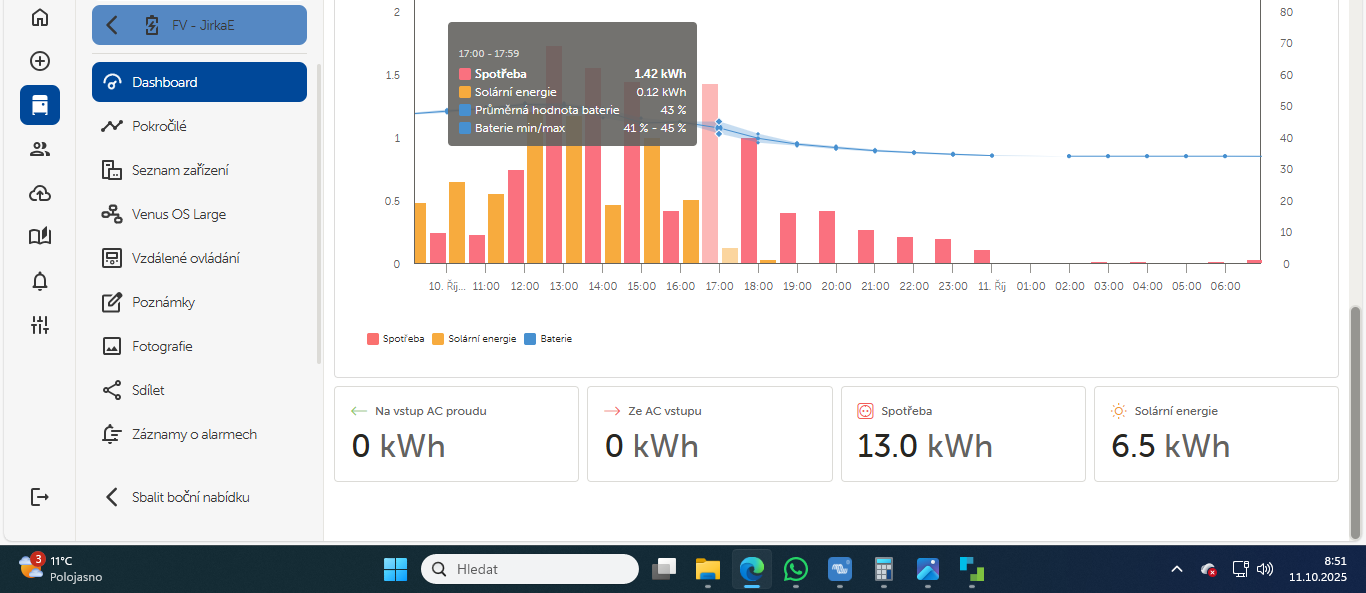
Task: Open Vzdálené ovládání page
Action: coord(185,258)
